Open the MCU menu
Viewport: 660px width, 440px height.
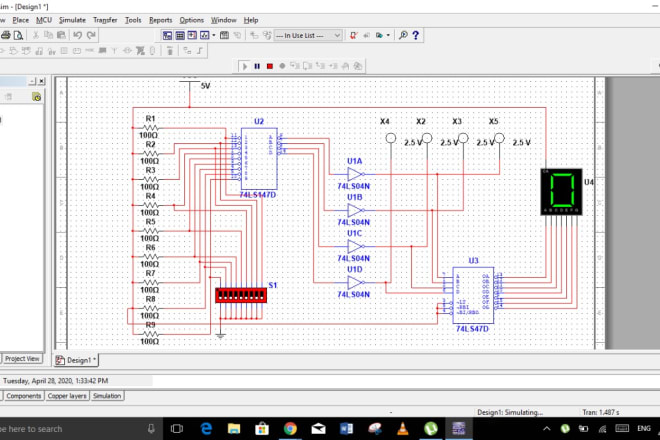pyautogui.click(x=44, y=20)
